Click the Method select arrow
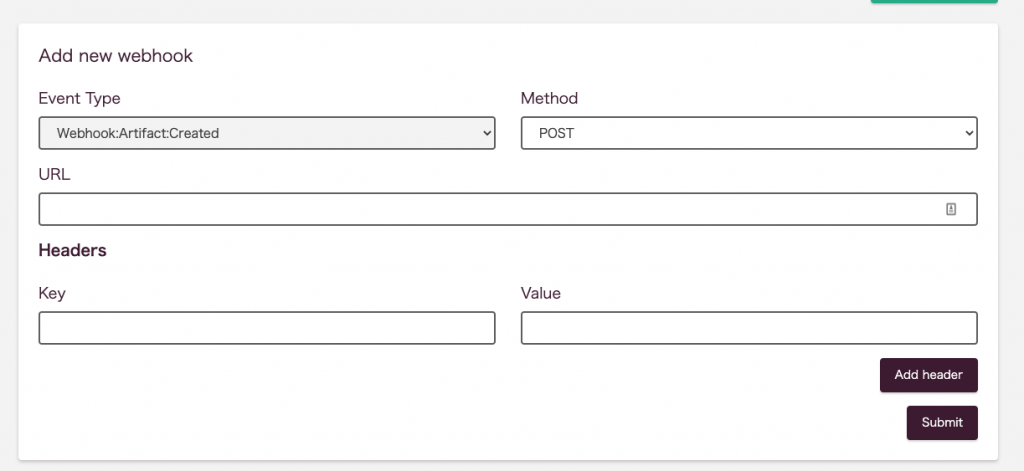 (x=968, y=133)
